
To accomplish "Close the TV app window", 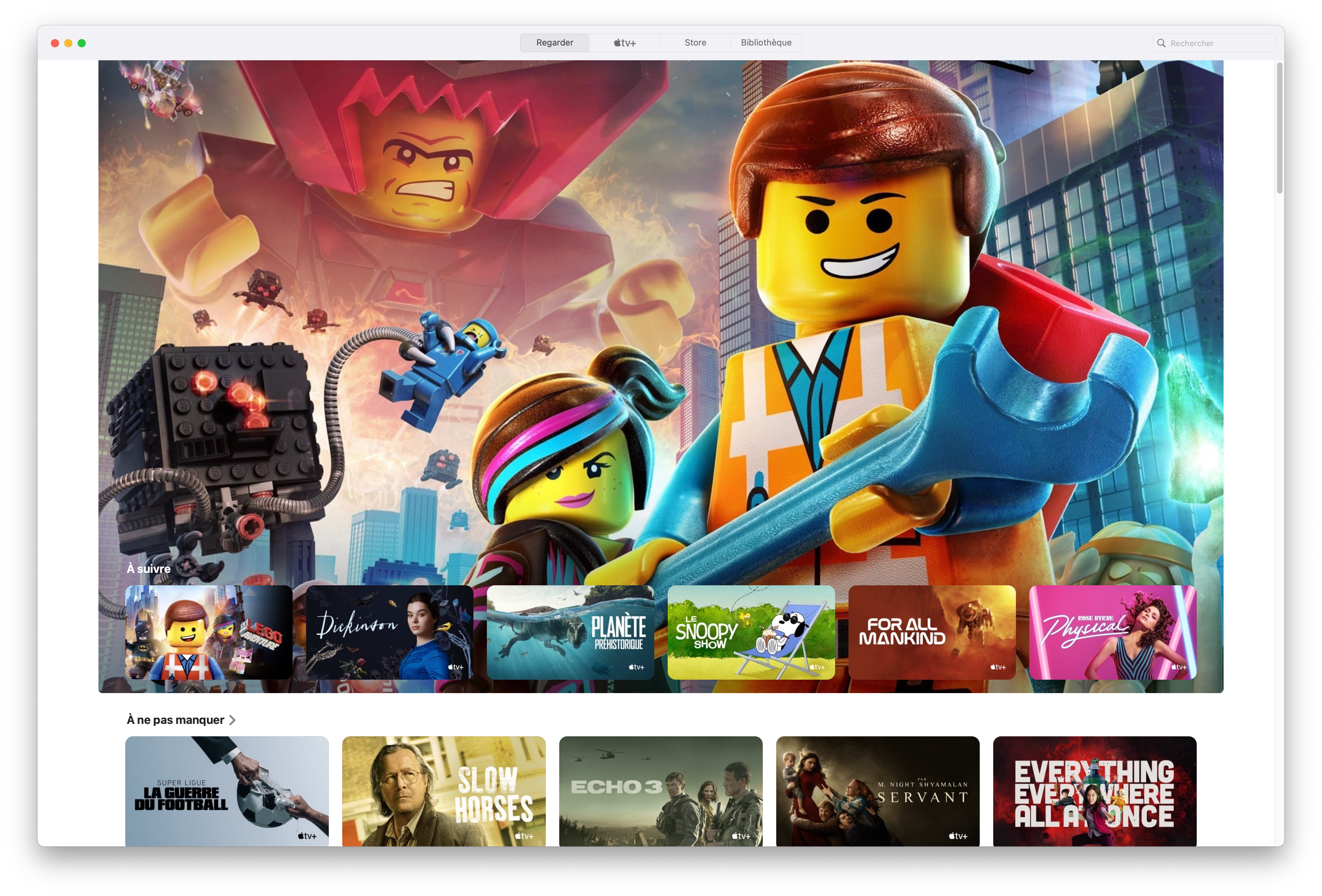I will [x=55, y=43].
